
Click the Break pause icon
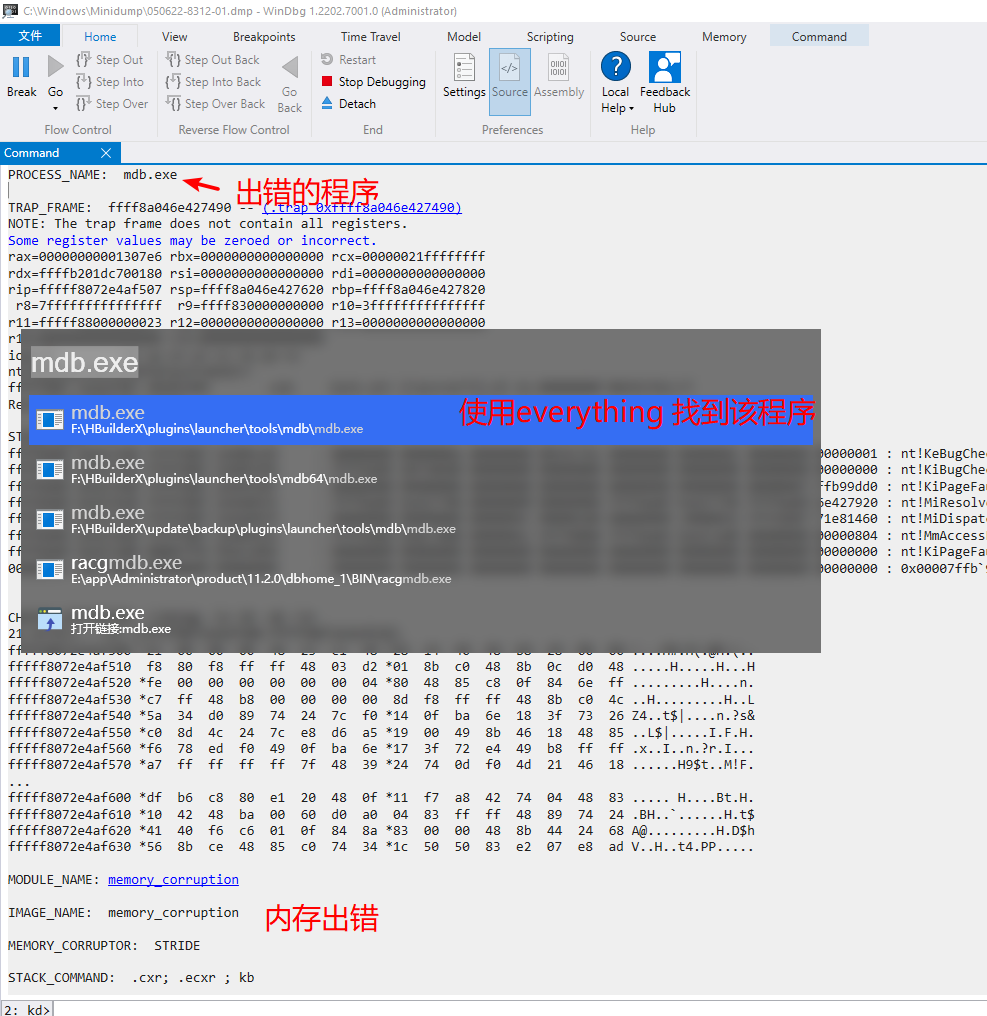[21, 67]
